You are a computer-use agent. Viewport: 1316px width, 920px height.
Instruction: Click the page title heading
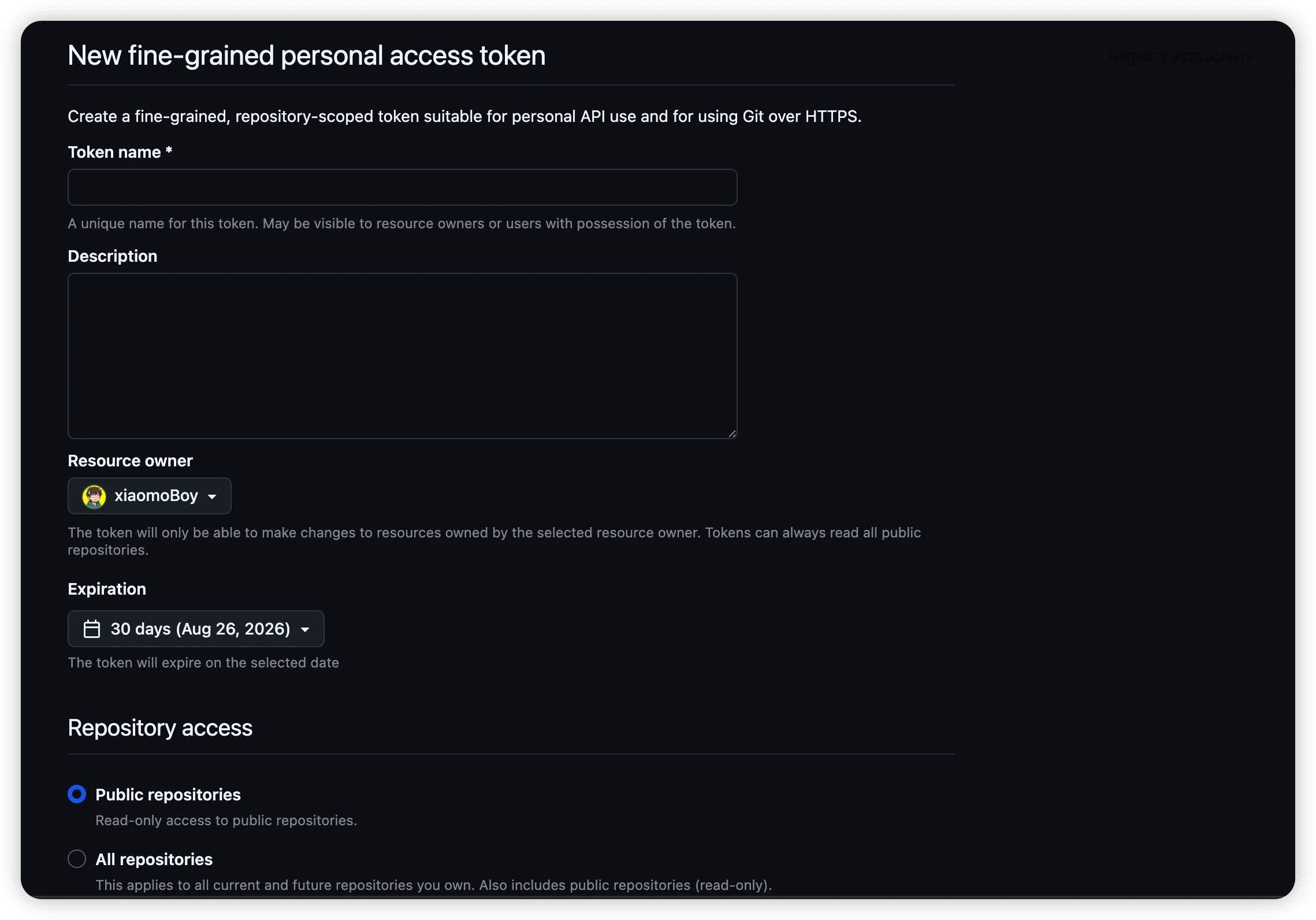point(307,56)
